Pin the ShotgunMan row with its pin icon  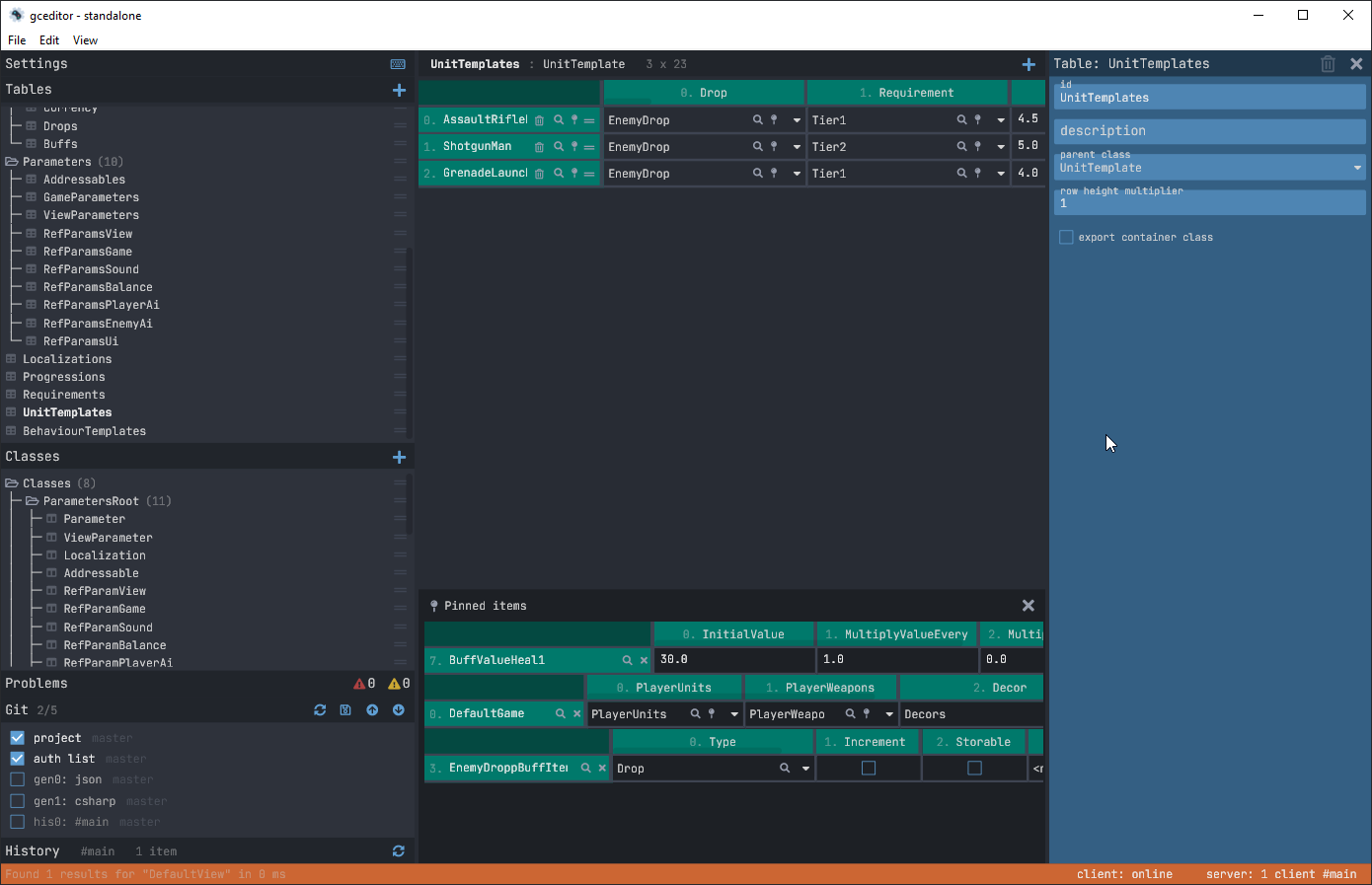click(574, 146)
